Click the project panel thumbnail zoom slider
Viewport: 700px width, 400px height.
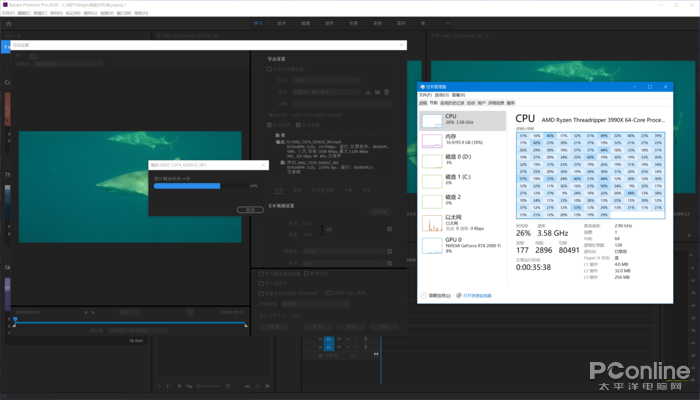pyautogui.click(x=208, y=386)
